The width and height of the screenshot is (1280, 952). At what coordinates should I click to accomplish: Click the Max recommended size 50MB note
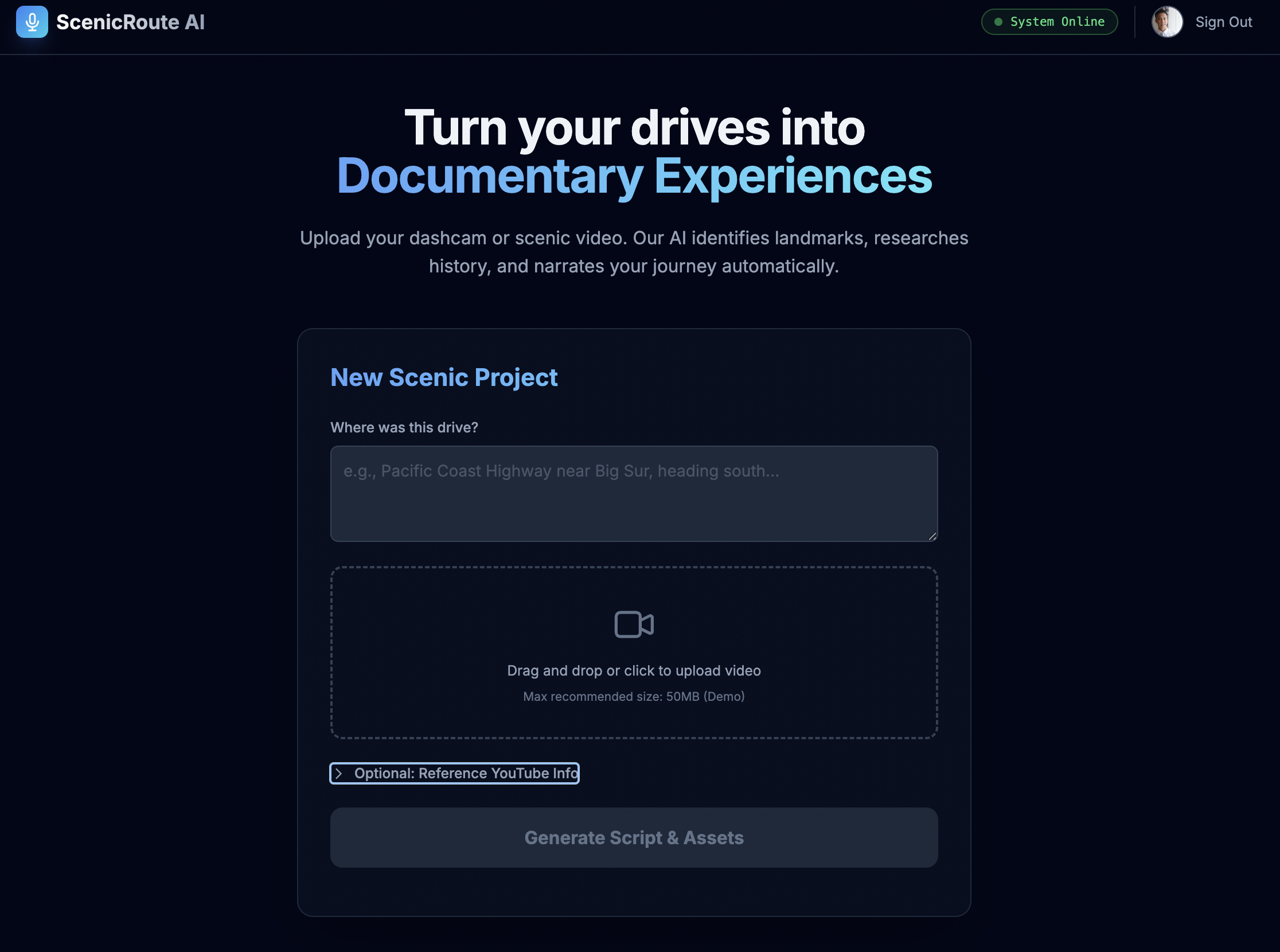coord(633,697)
